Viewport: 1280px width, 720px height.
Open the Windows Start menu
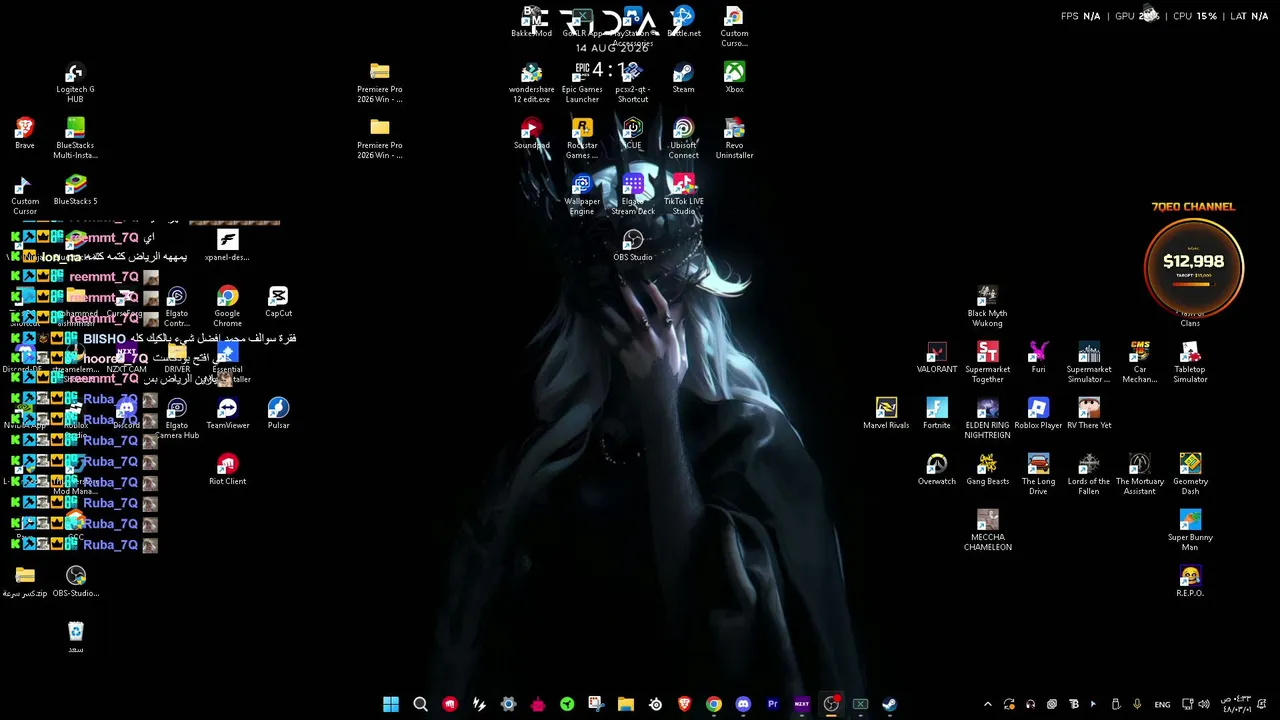391,704
